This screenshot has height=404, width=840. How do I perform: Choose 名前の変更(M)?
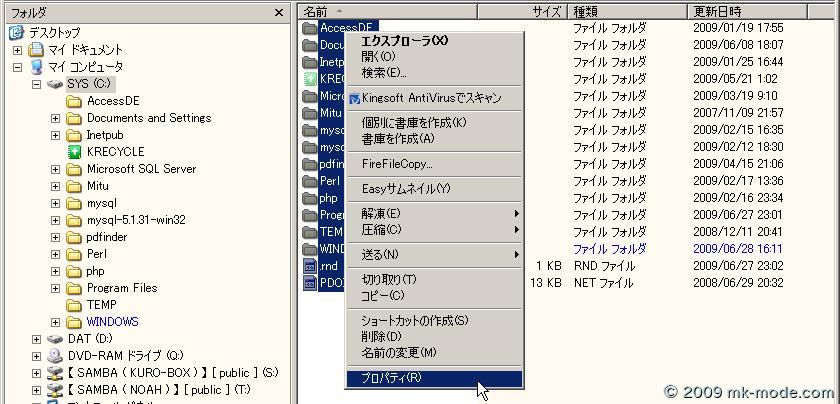pyautogui.click(x=434, y=353)
